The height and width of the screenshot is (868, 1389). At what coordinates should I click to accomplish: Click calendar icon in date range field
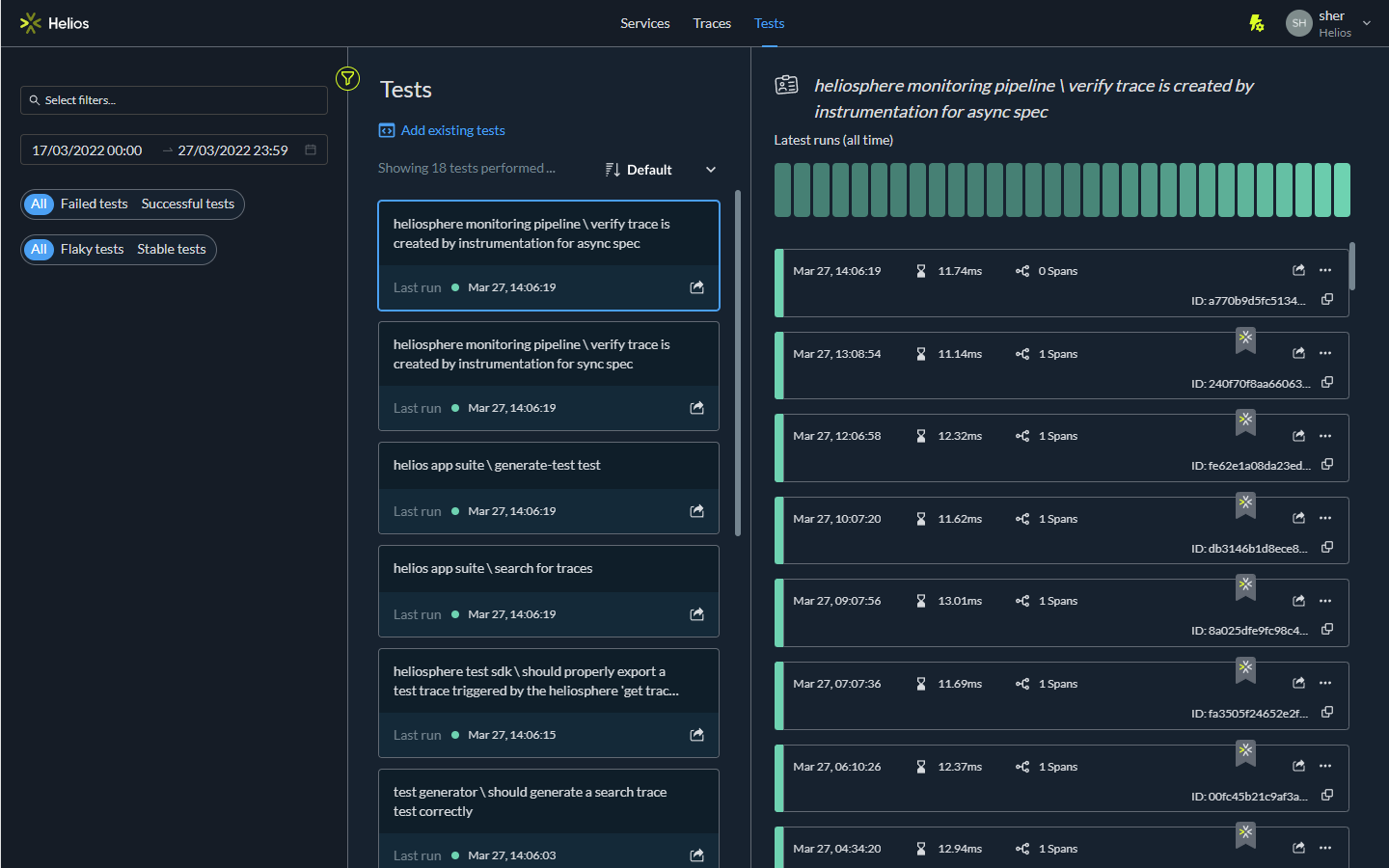(x=311, y=150)
